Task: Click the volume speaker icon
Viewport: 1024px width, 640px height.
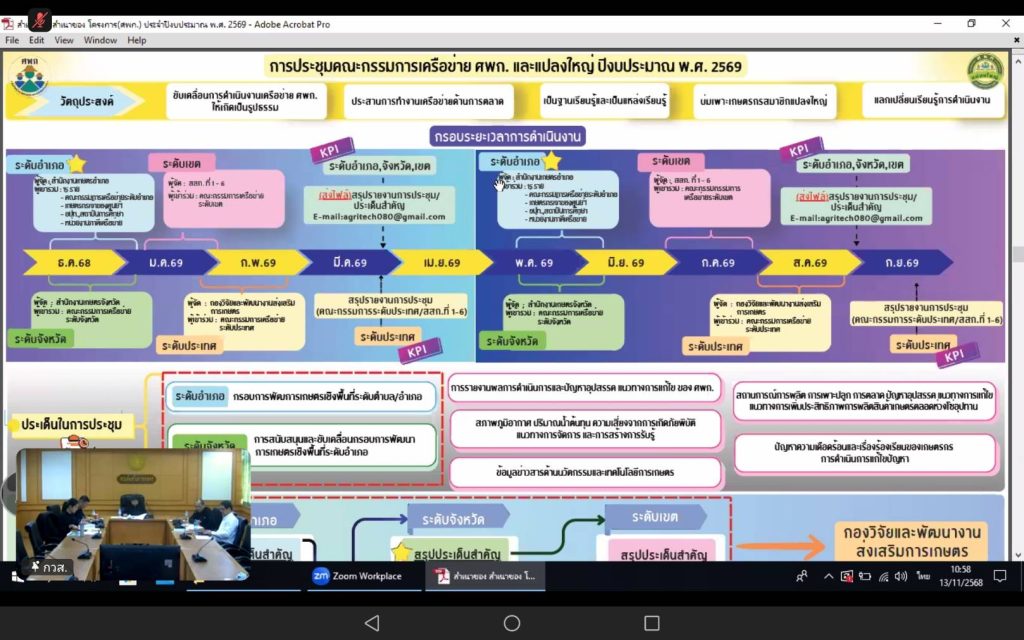Action: click(x=901, y=576)
